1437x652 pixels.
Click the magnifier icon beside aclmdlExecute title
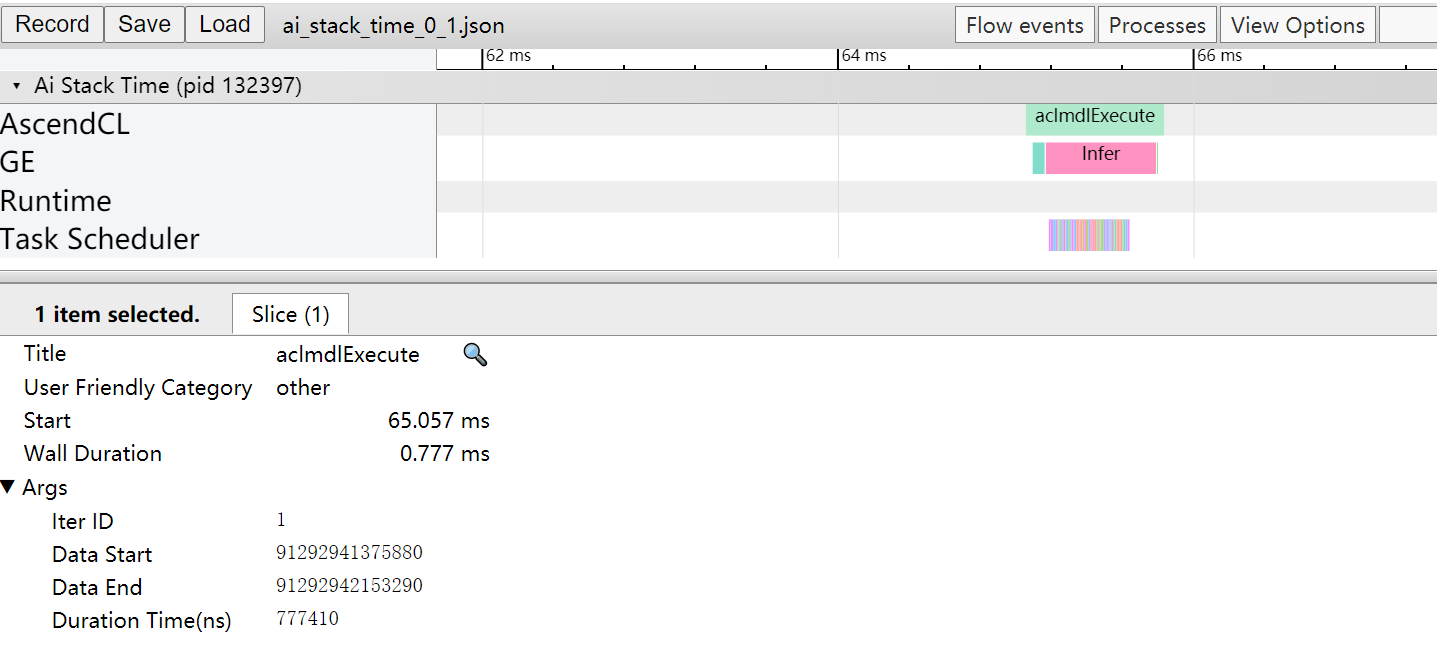pyautogui.click(x=475, y=355)
